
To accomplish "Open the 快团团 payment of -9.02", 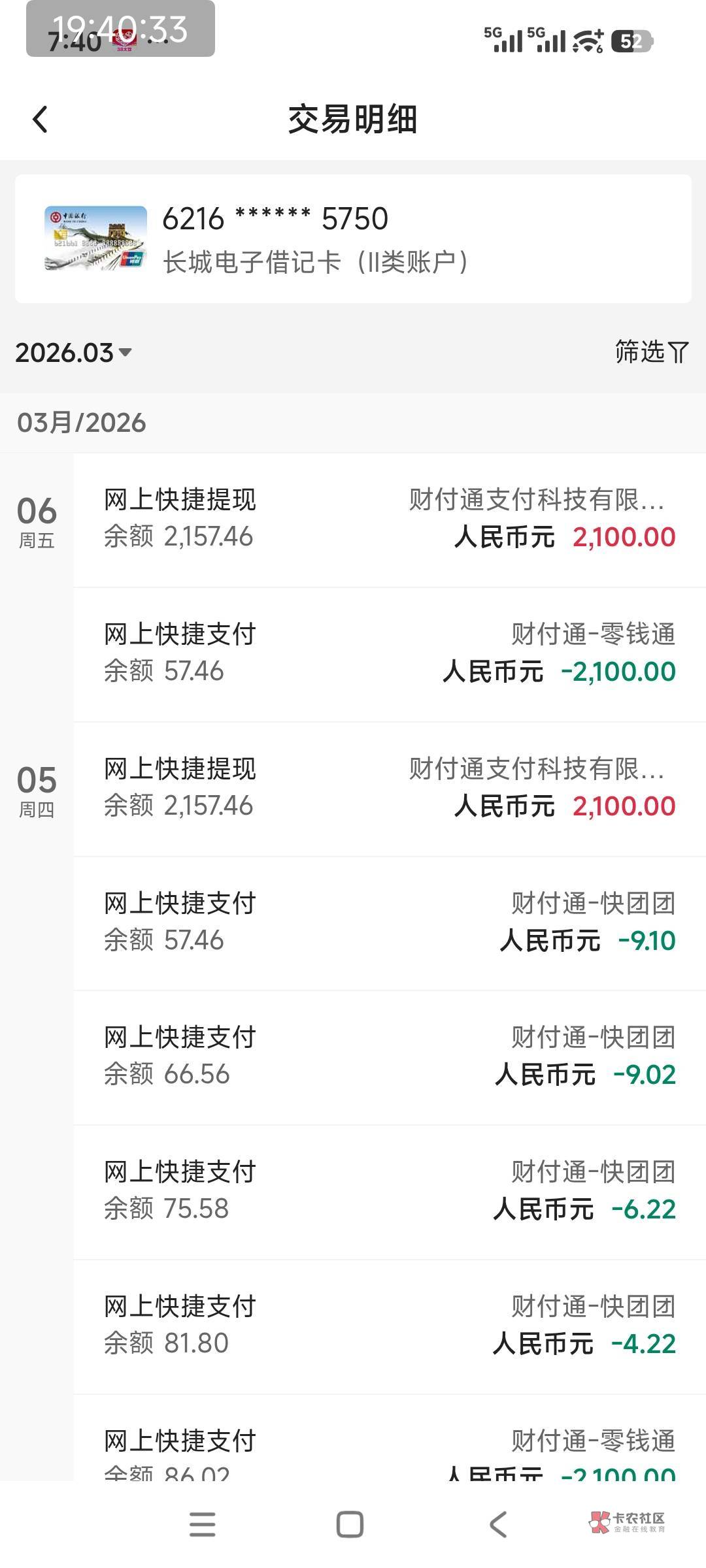I will point(390,1056).
